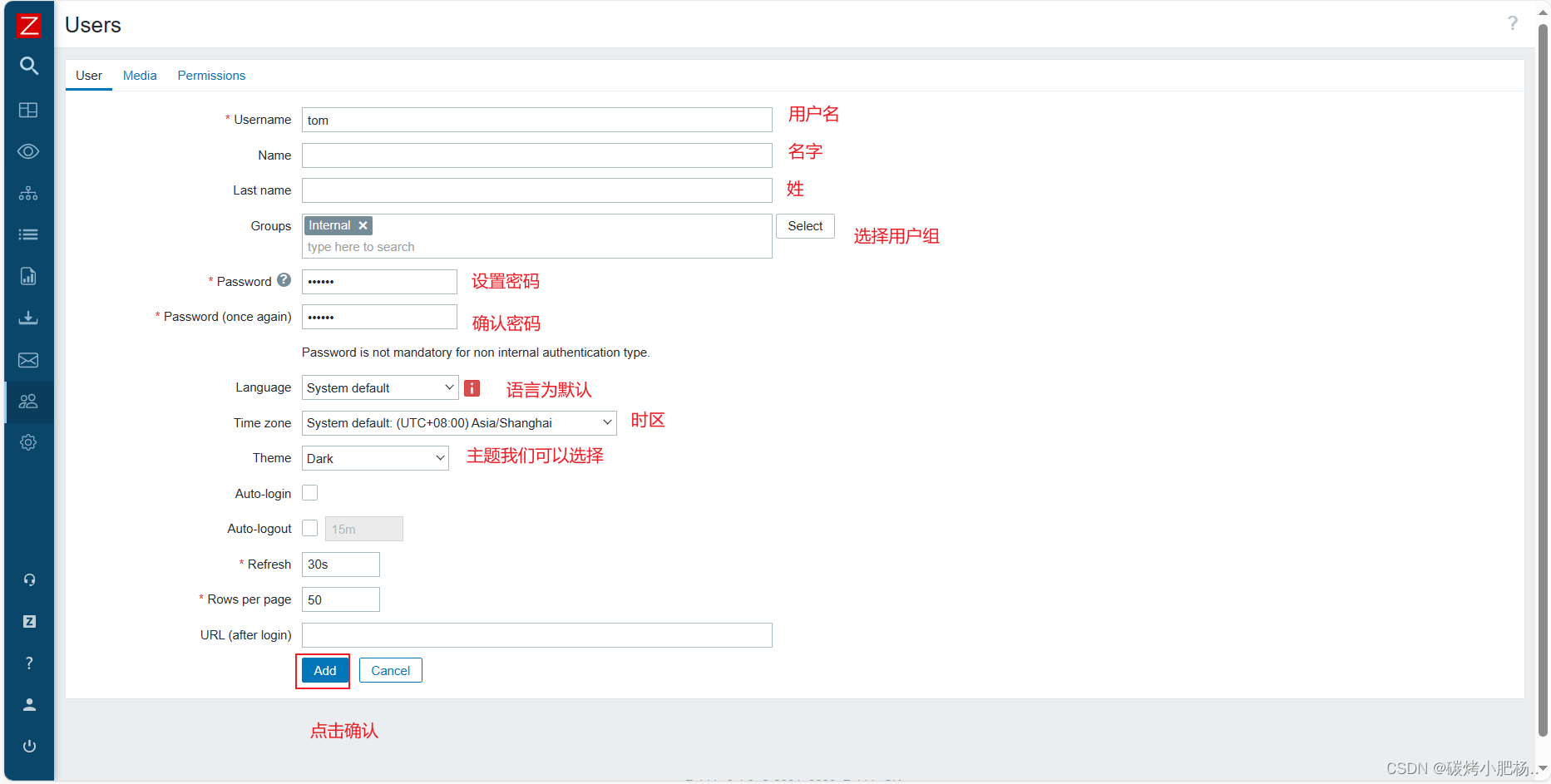The width and height of the screenshot is (1551, 784).
Task: Click the Integrations Z icon
Action: coord(29,621)
